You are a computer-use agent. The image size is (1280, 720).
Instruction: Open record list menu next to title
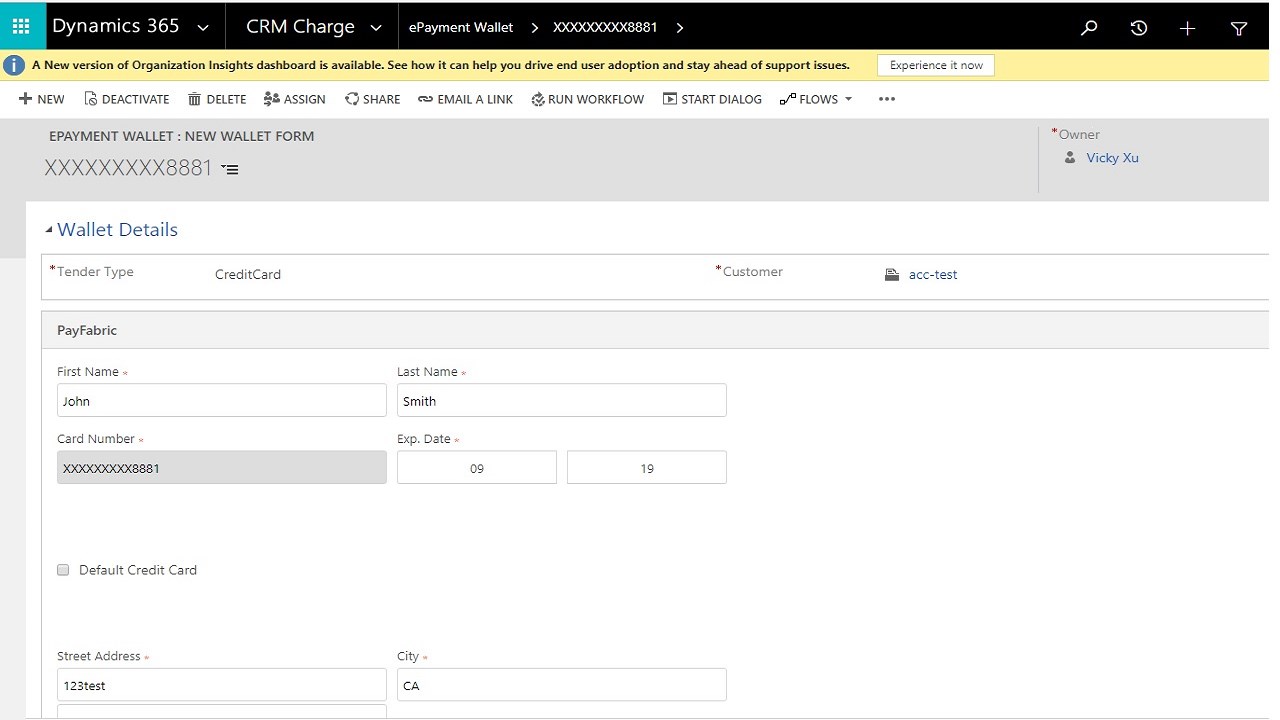pos(230,170)
